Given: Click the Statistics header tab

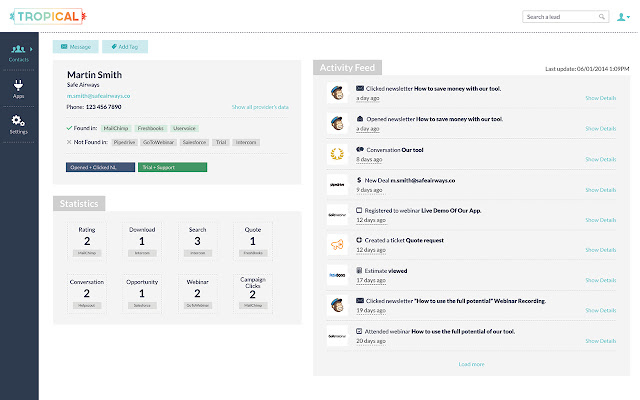Looking at the screenshot, I should pyautogui.click(x=79, y=204).
